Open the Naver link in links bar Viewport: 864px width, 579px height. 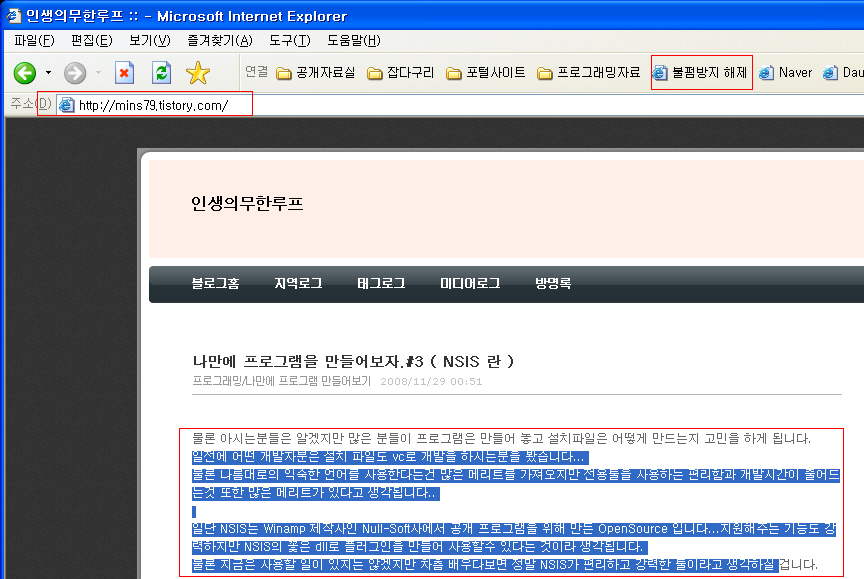pyautogui.click(x=786, y=73)
